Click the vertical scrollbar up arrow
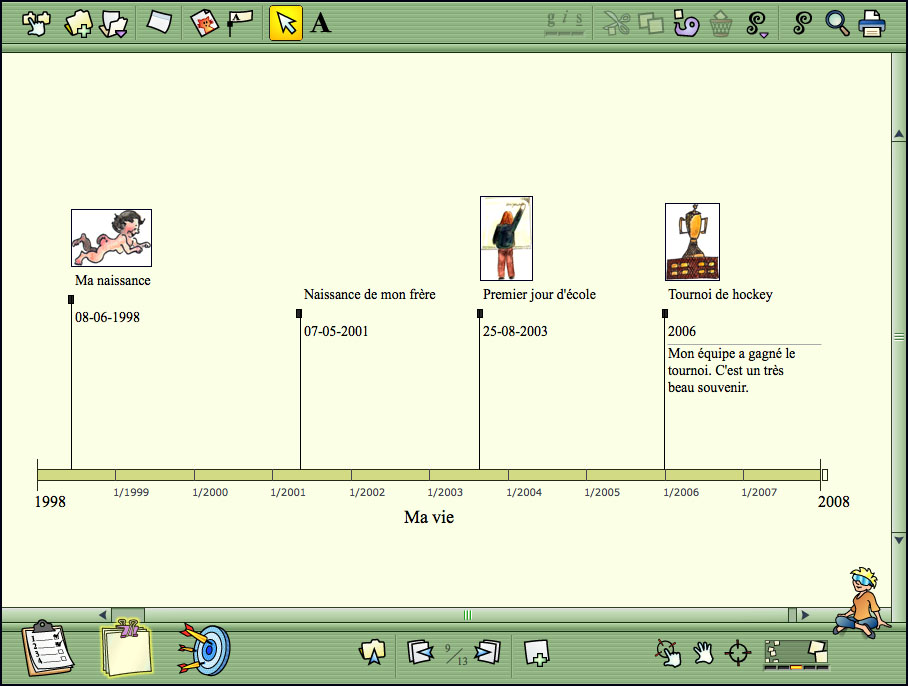This screenshot has height=686, width=908. pyautogui.click(x=899, y=134)
